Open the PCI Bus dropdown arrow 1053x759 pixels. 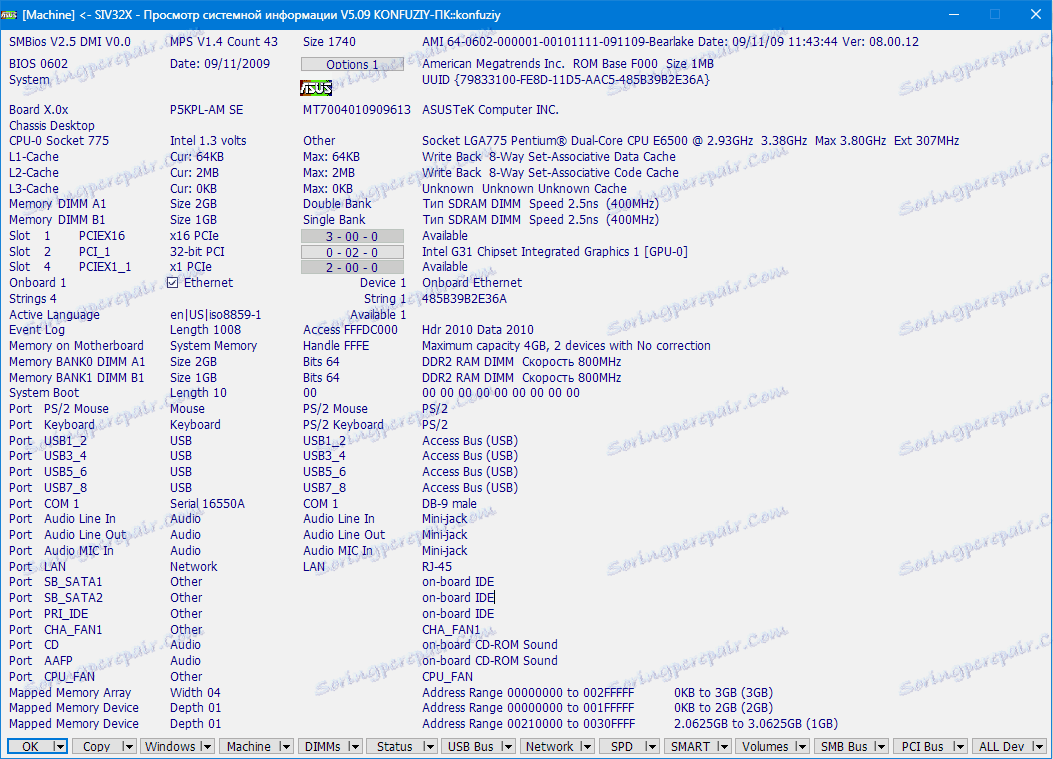(x=960, y=746)
